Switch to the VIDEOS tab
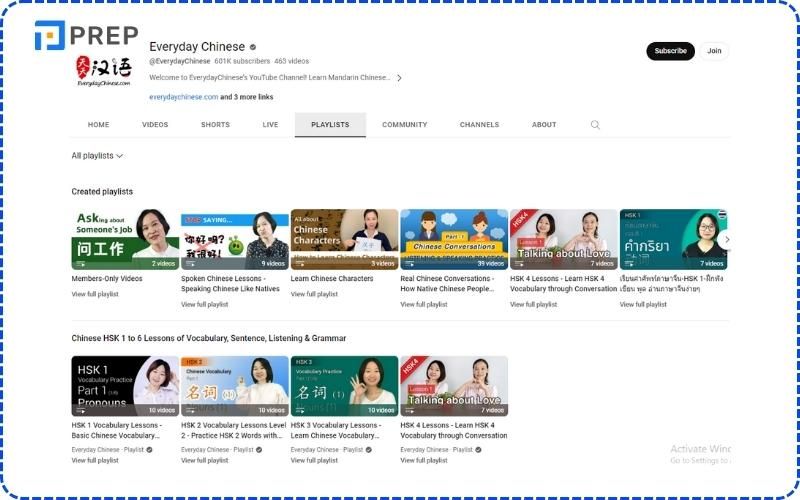This screenshot has width=800, height=500. coord(155,124)
